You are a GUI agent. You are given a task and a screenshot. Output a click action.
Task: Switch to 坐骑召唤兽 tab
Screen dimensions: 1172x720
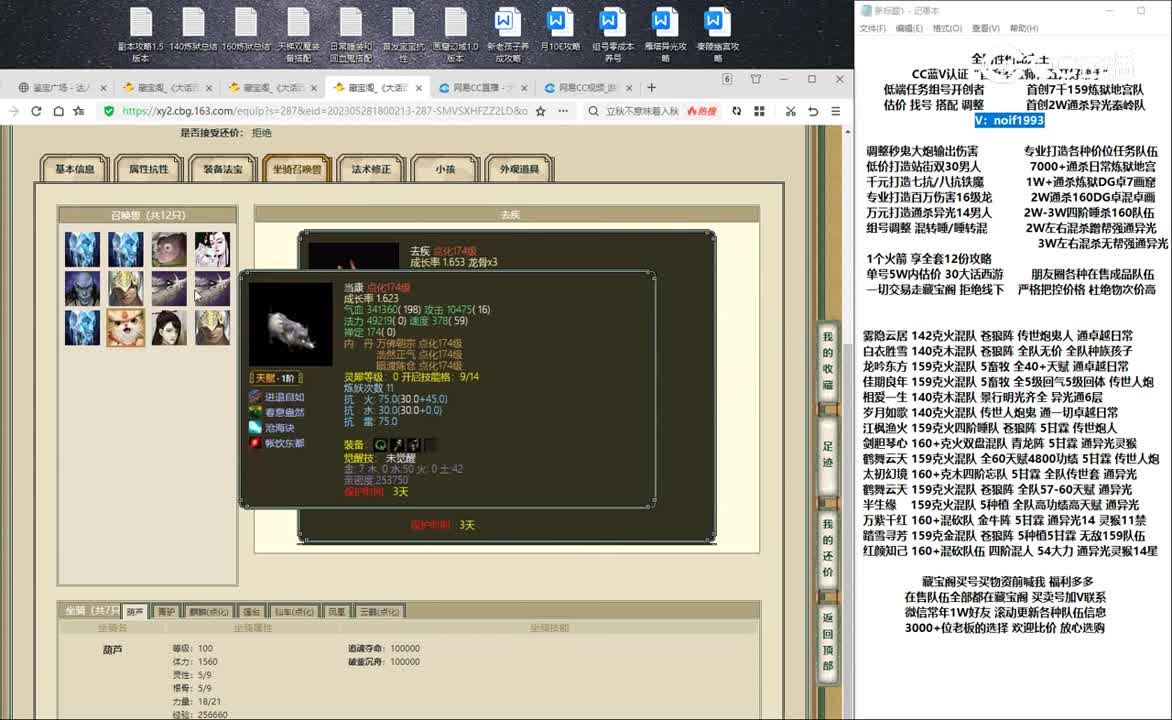[x=297, y=169]
